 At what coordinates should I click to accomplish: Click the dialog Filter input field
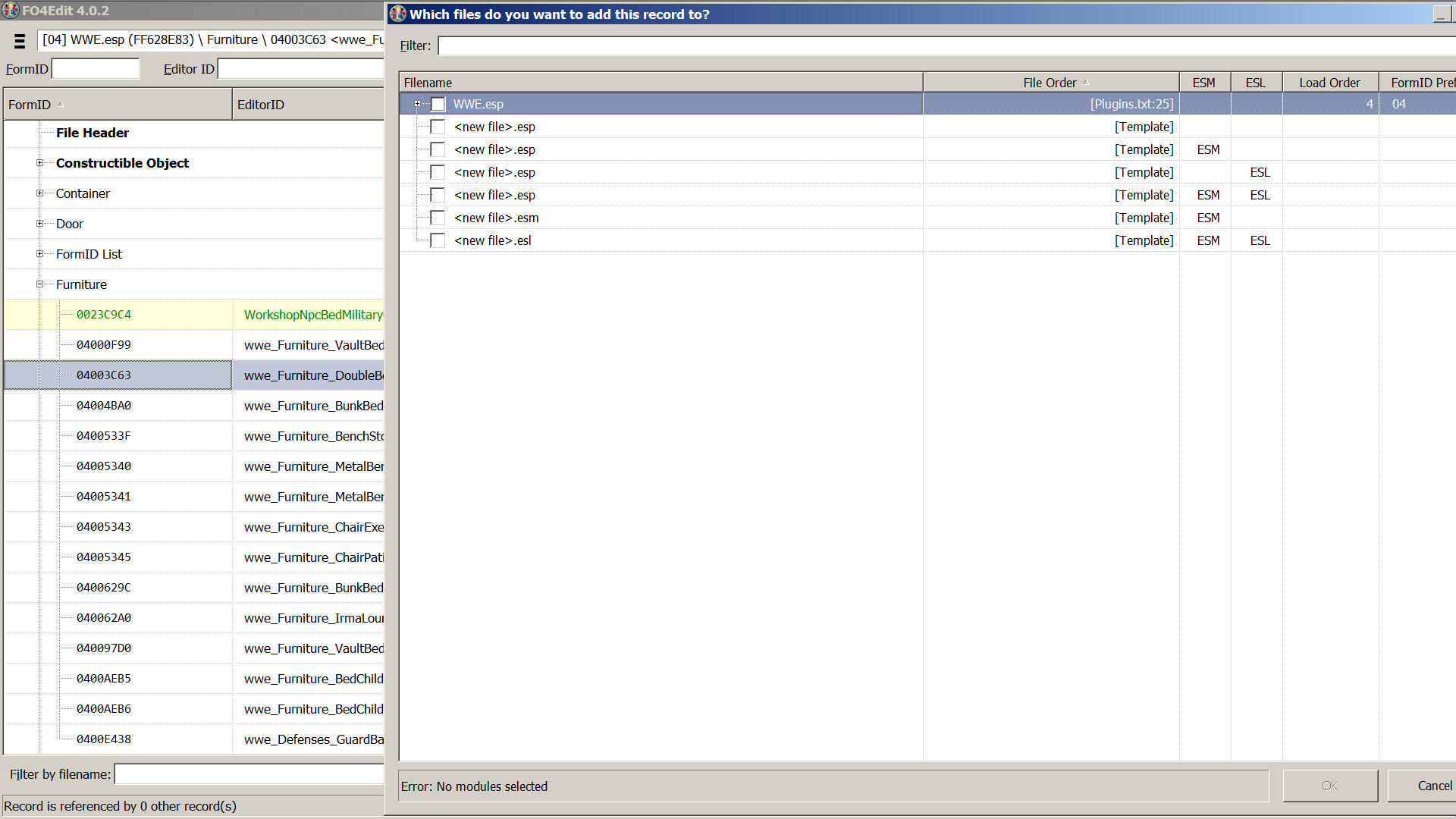point(944,45)
